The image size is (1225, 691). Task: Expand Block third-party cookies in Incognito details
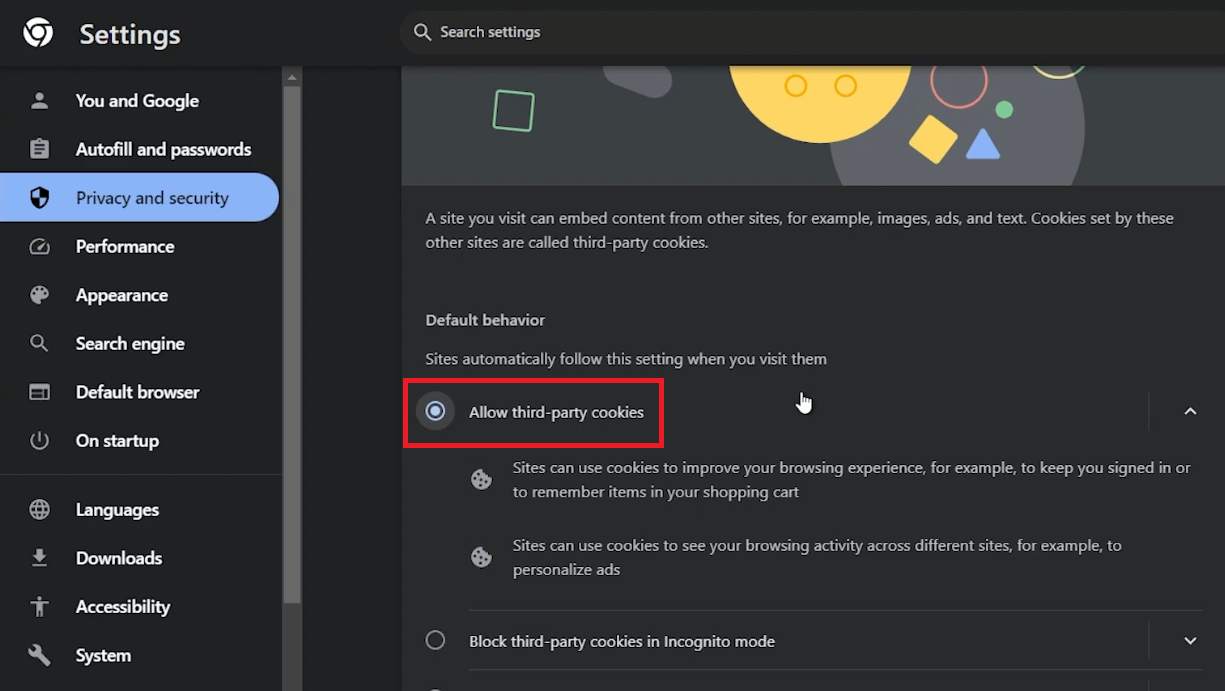pos(1190,640)
